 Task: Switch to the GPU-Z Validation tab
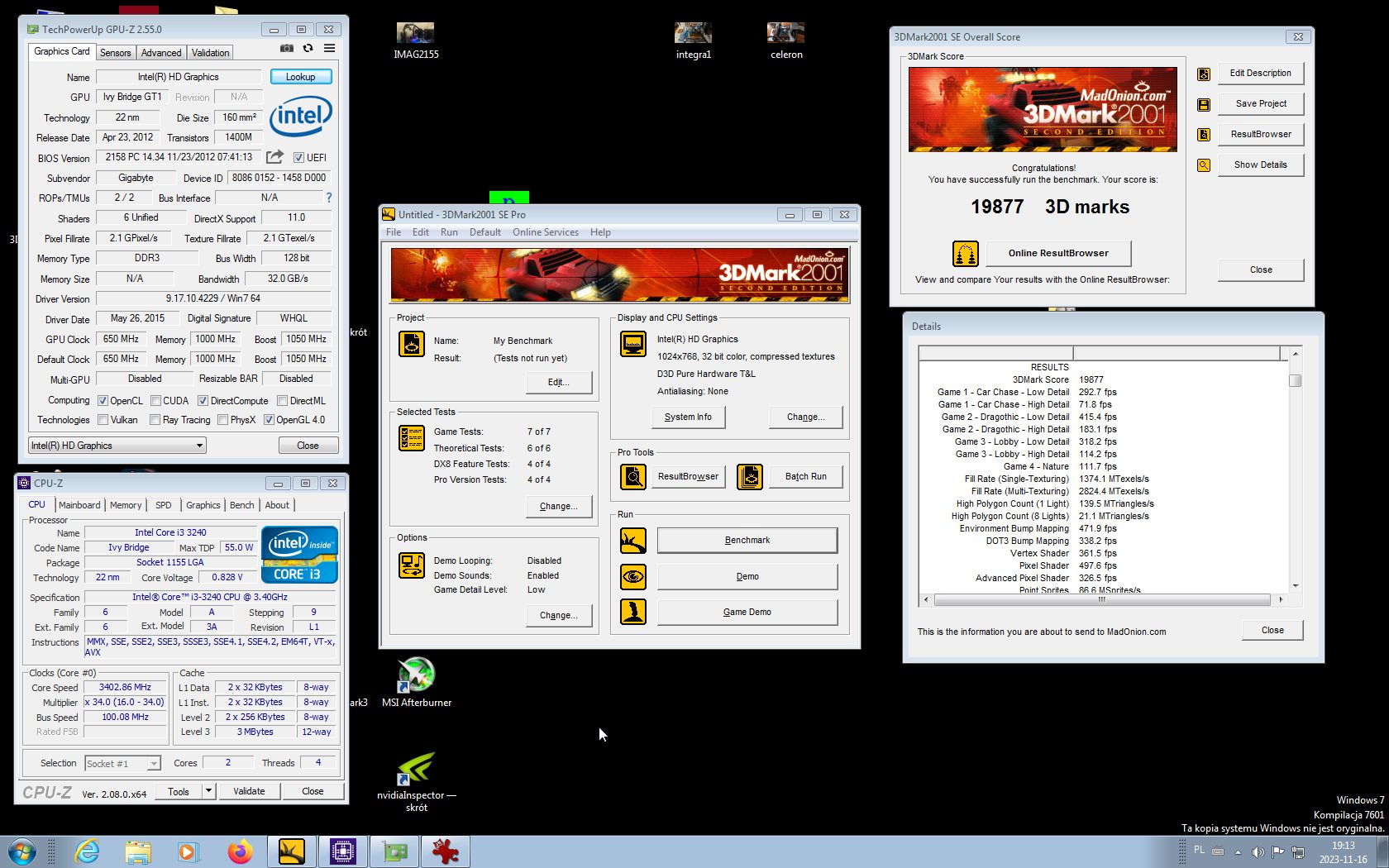tap(210, 53)
